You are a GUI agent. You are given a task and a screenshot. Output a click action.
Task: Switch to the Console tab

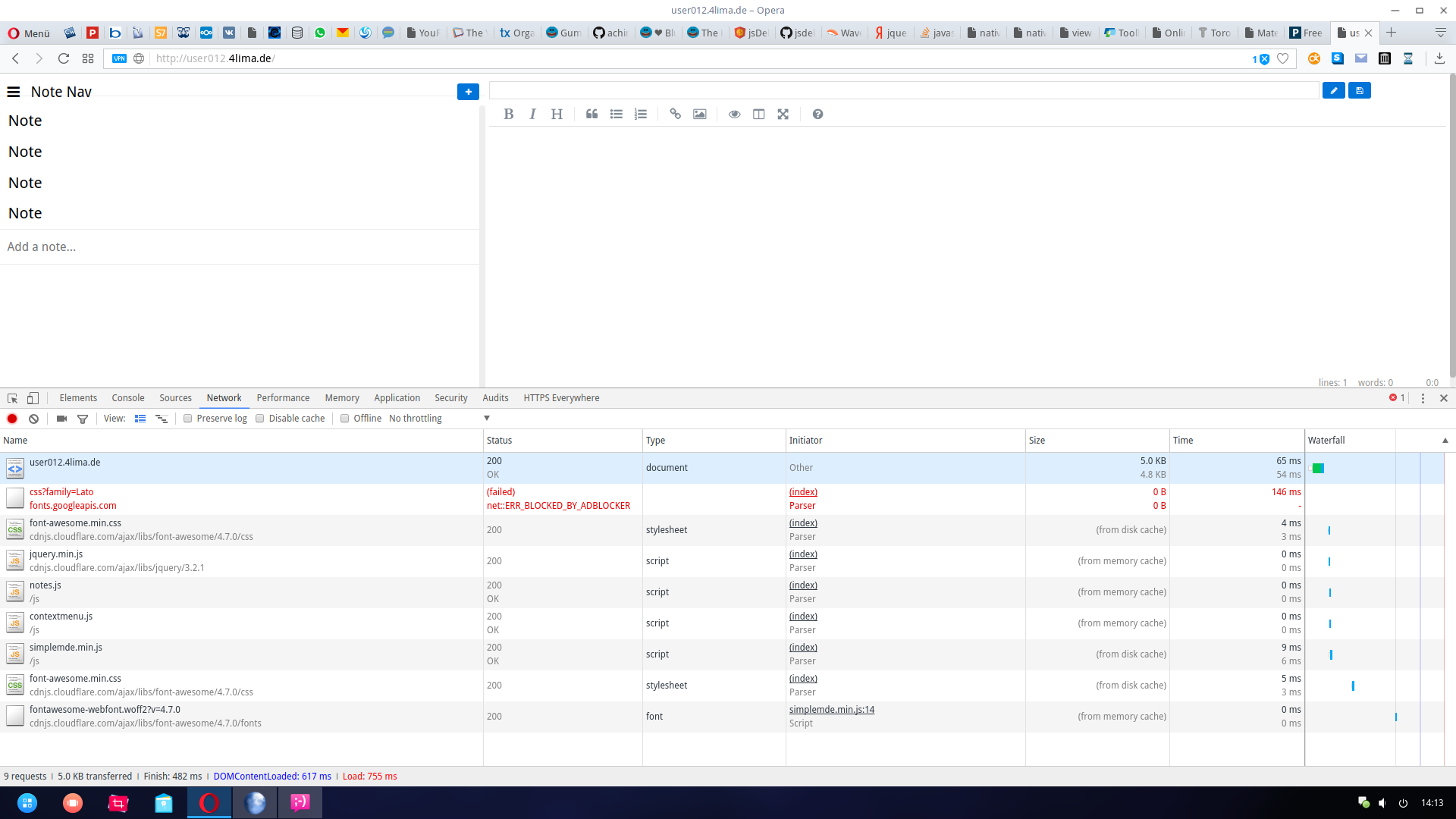(x=127, y=398)
